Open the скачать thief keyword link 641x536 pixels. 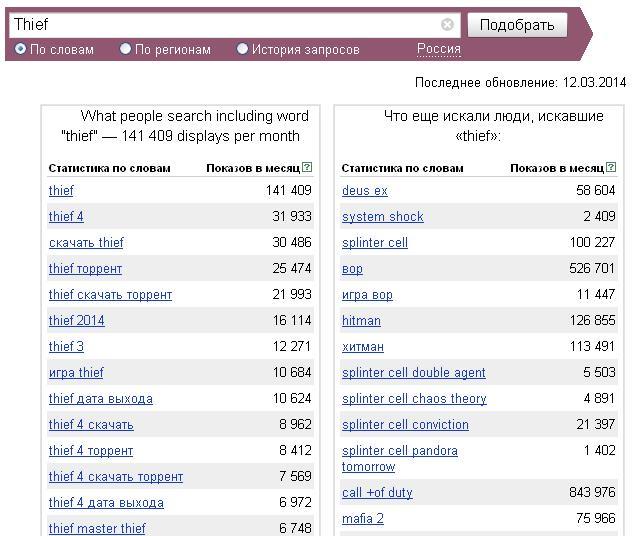point(86,243)
